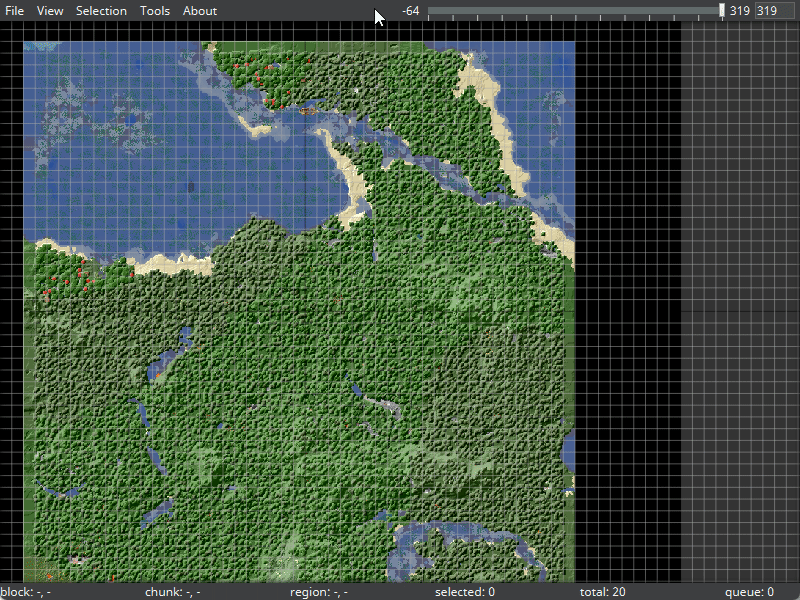This screenshot has height=600, width=800.
Task: Click the block coordinates status label
Action: point(27,592)
